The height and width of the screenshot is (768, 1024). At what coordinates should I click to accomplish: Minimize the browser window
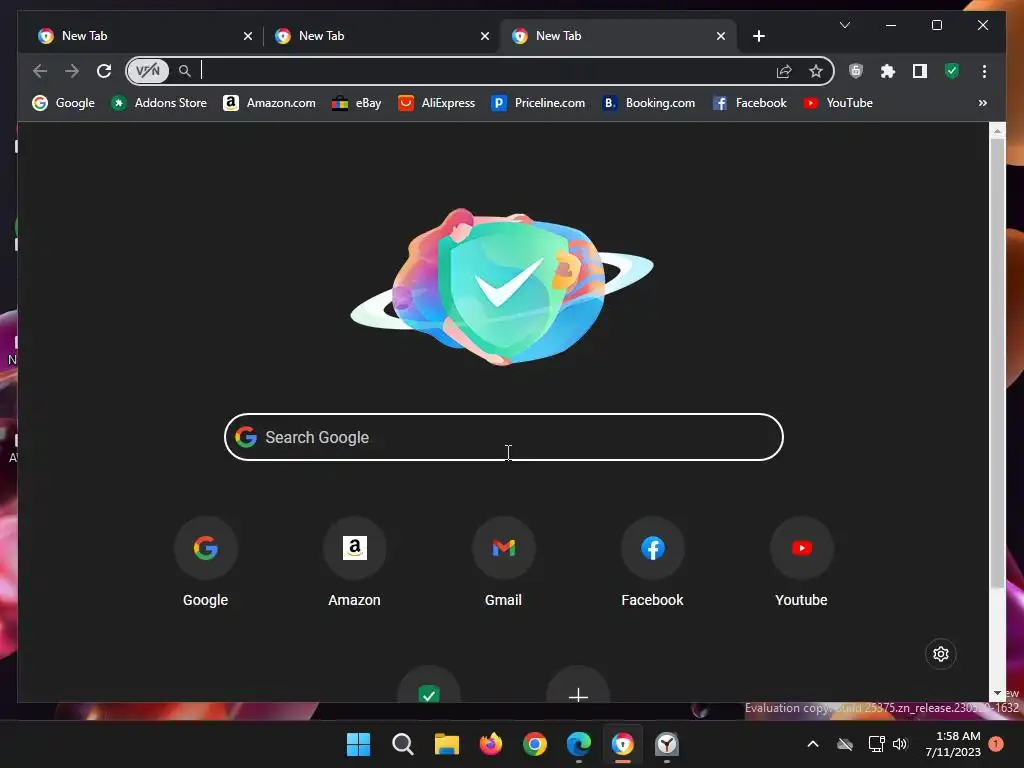[x=891, y=25]
